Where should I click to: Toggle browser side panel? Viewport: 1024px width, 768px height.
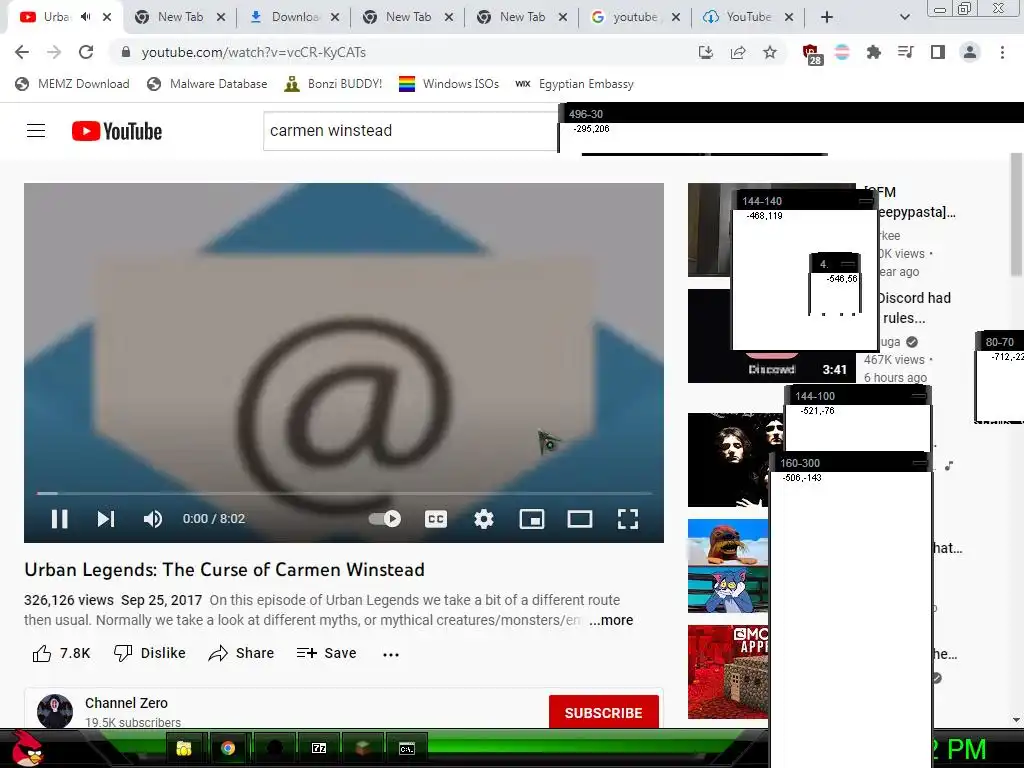(x=938, y=52)
